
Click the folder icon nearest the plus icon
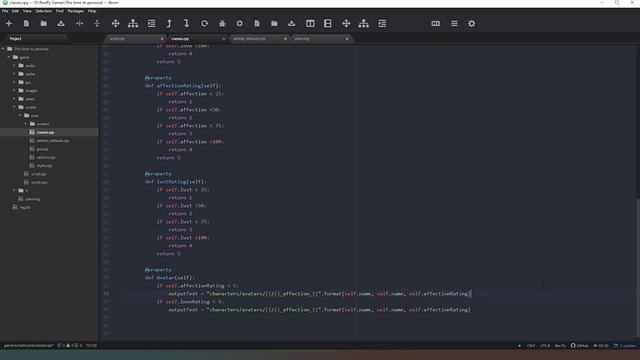tap(44, 24)
